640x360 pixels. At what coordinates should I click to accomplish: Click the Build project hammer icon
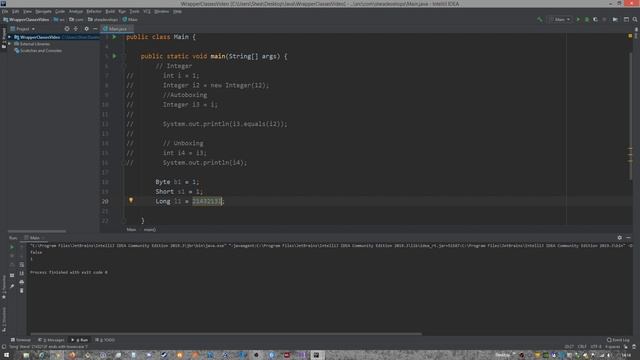(540, 20)
